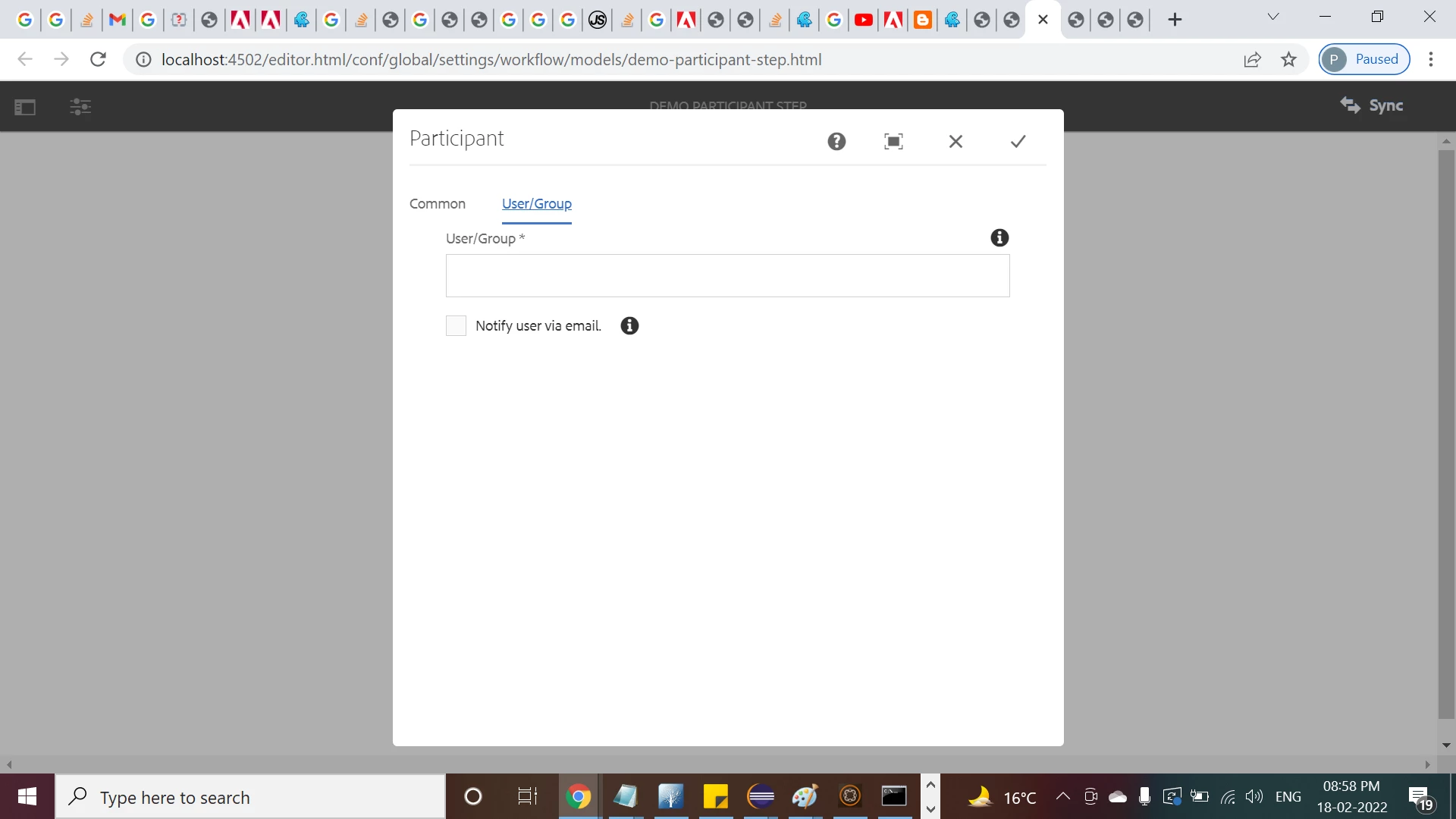Switch to the Common tab
The height and width of the screenshot is (819, 1456).
click(438, 204)
